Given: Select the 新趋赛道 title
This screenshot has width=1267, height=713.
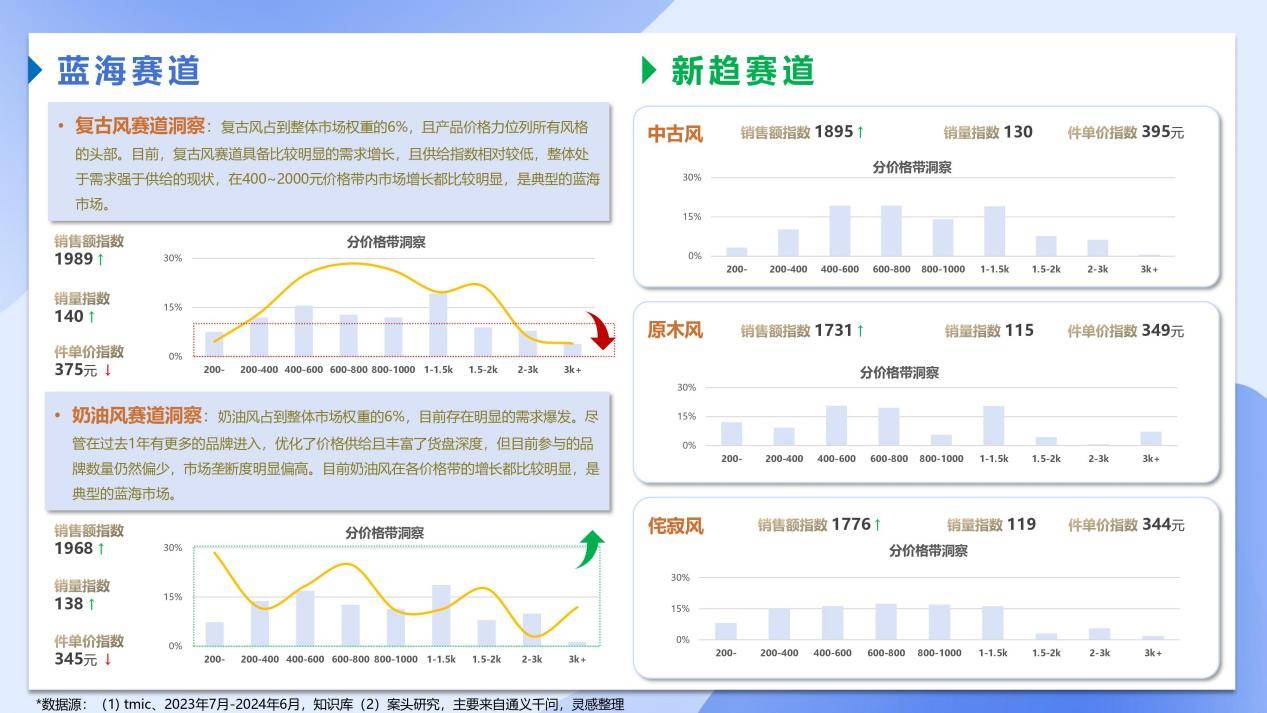Looking at the screenshot, I should pyautogui.click(x=743, y=70).
